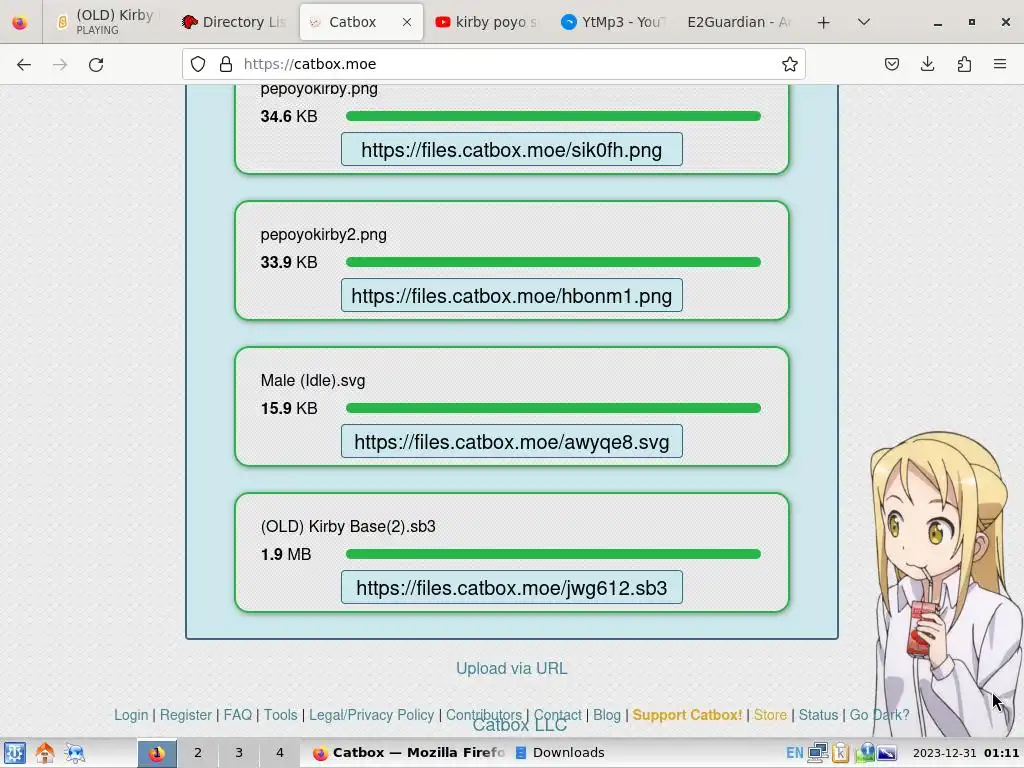Select the Catbox tab
The image size is (1024, 768).
click(361, 22)
